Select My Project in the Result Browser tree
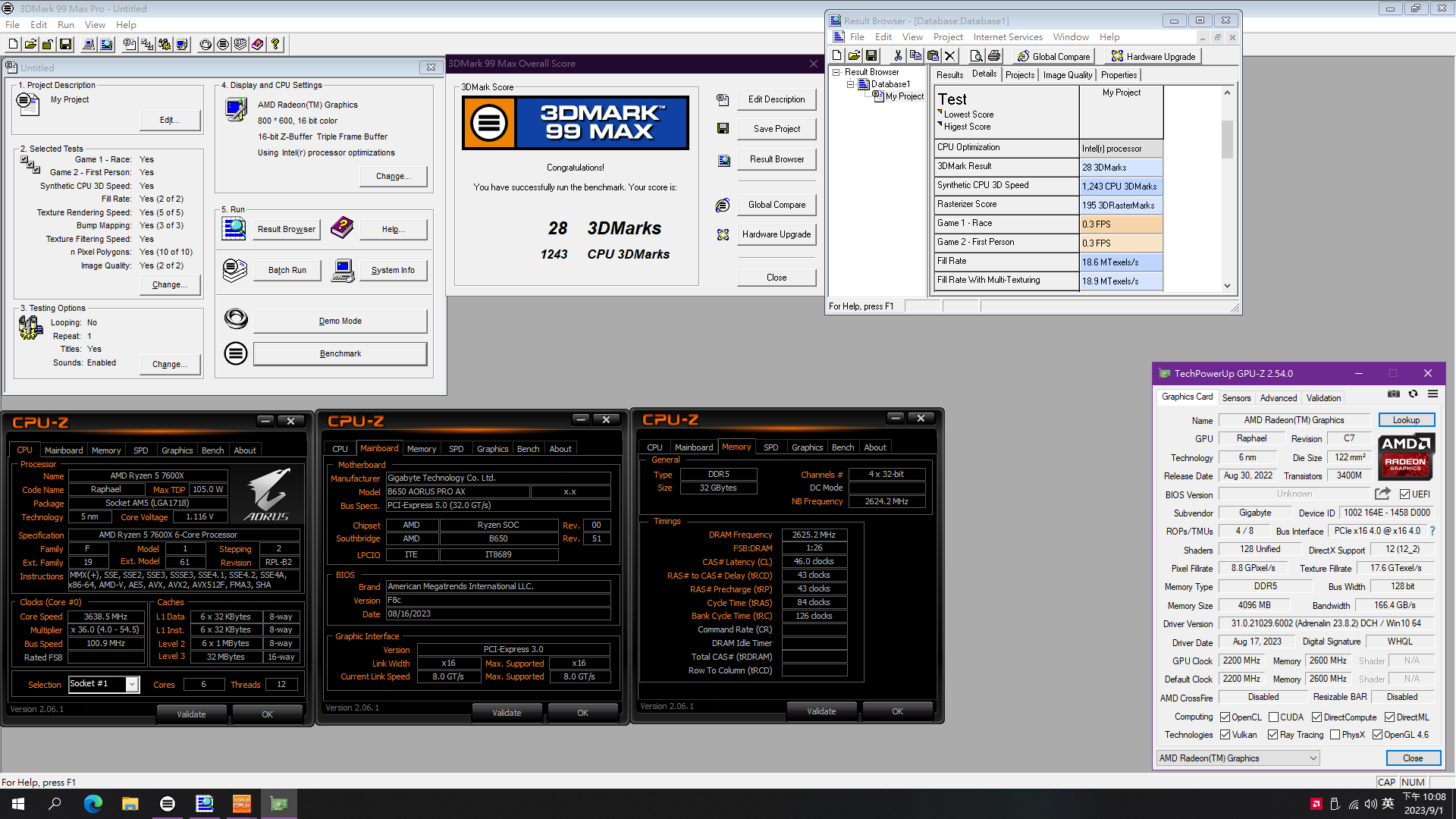 904,96
